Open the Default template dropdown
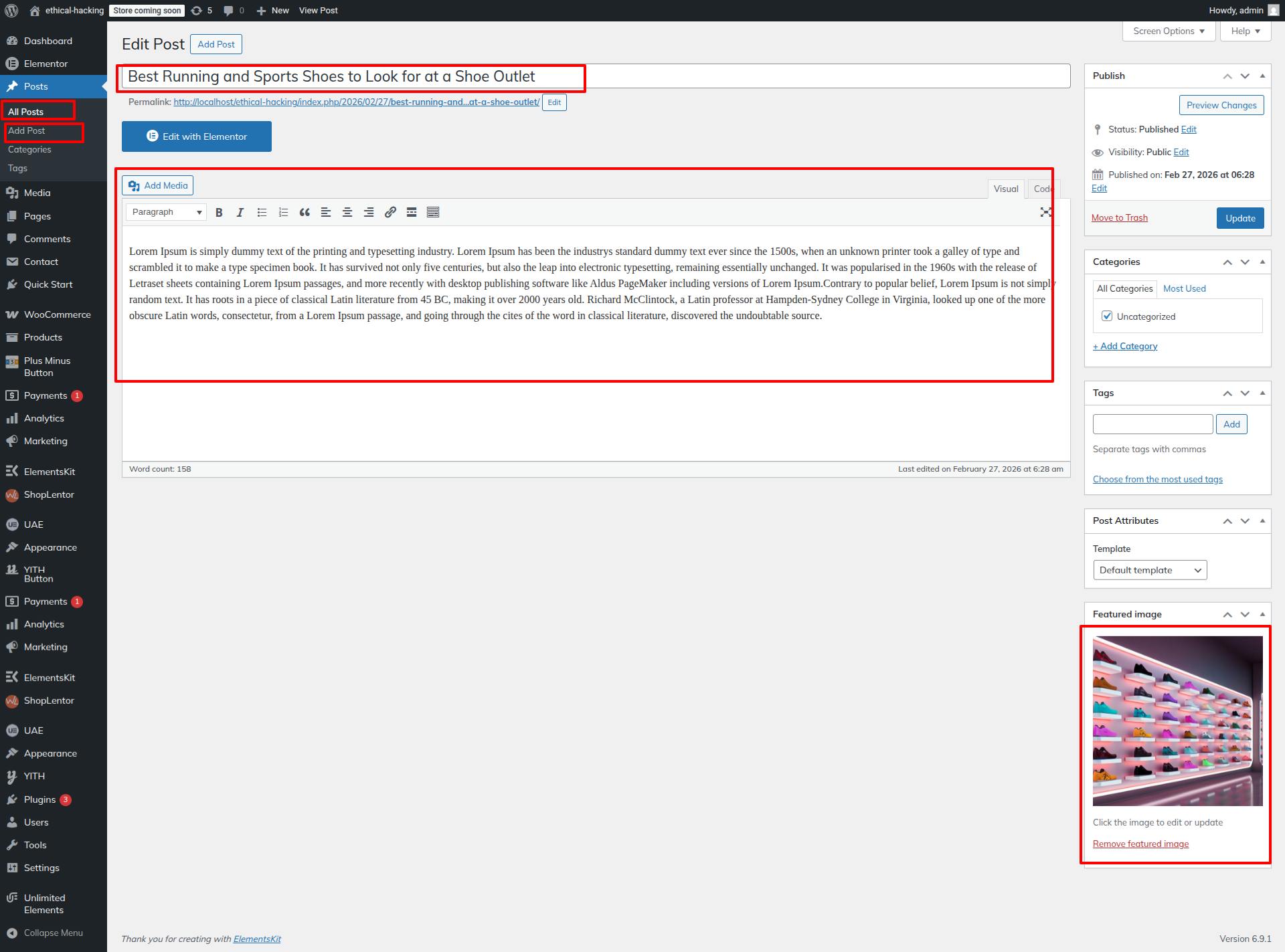Image resolution: width=1285 pixels, height=952 pixels. [1149, 570]
